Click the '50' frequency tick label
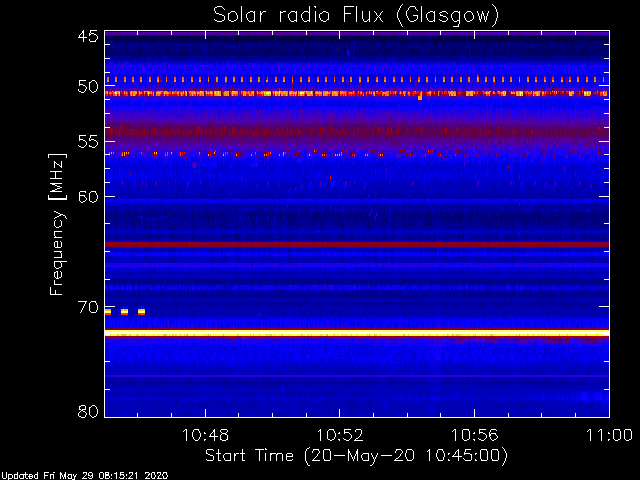 pyautogui.click(x=88, y=87)
